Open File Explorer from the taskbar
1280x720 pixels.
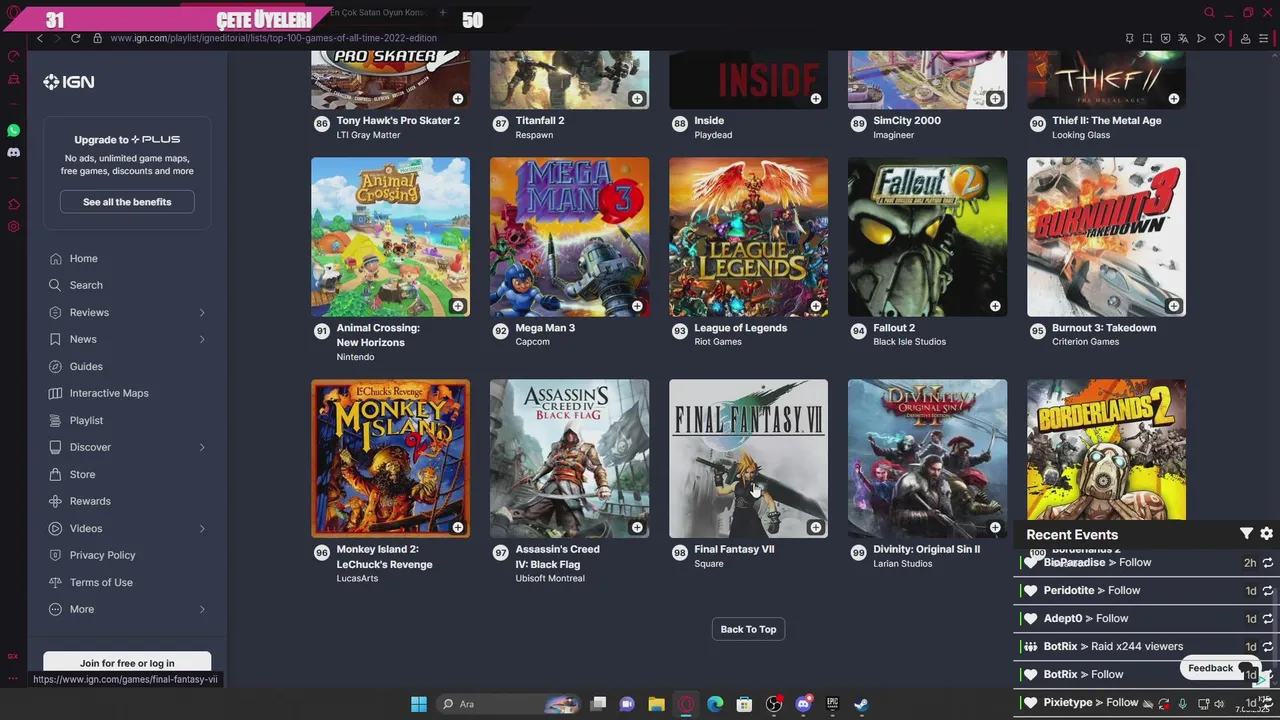[656, 704]
